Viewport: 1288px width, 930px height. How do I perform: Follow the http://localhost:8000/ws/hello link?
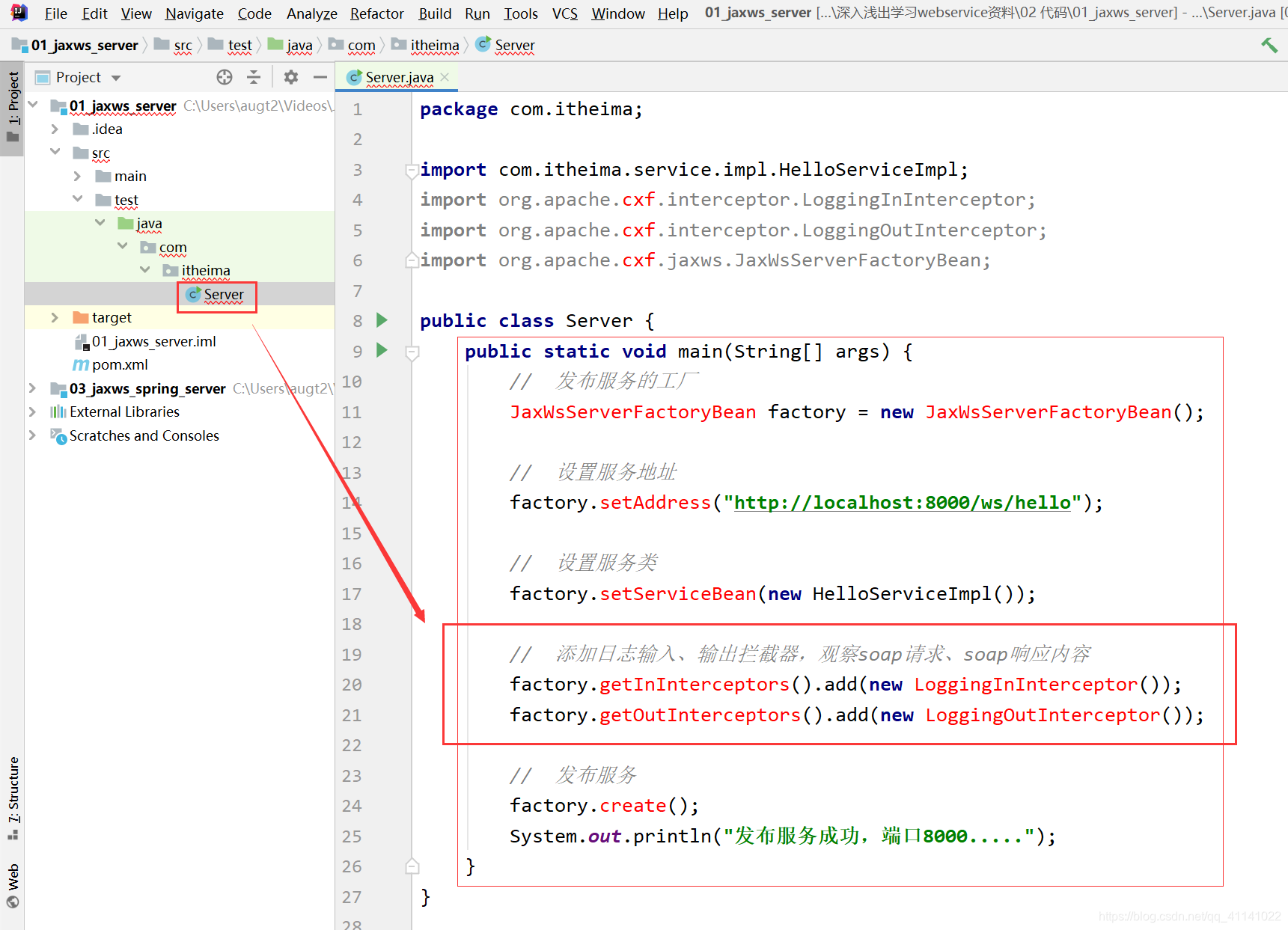pyautogui.click(x=902, y=503)
